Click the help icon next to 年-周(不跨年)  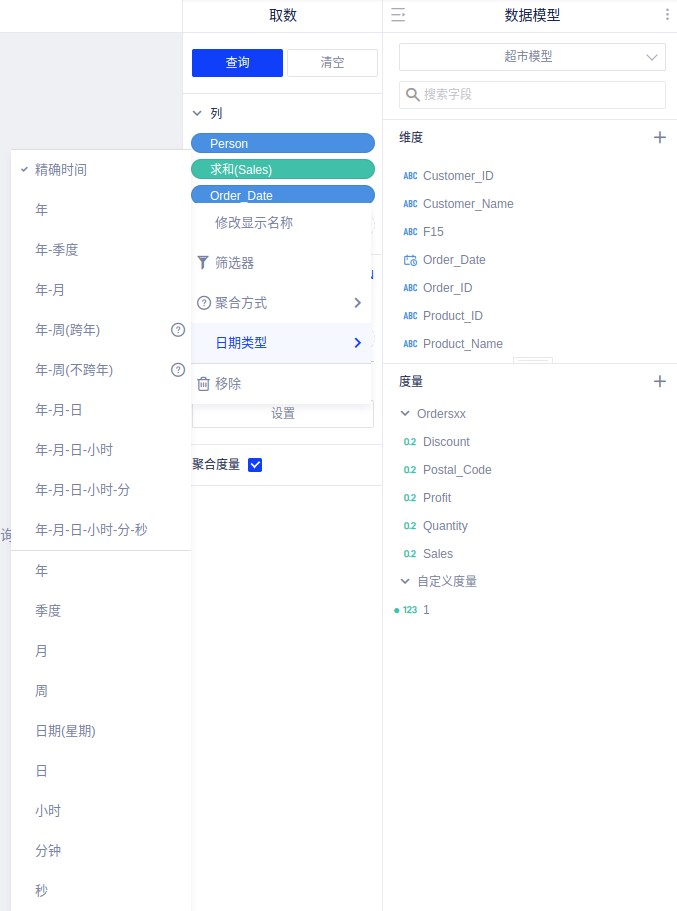178,369
